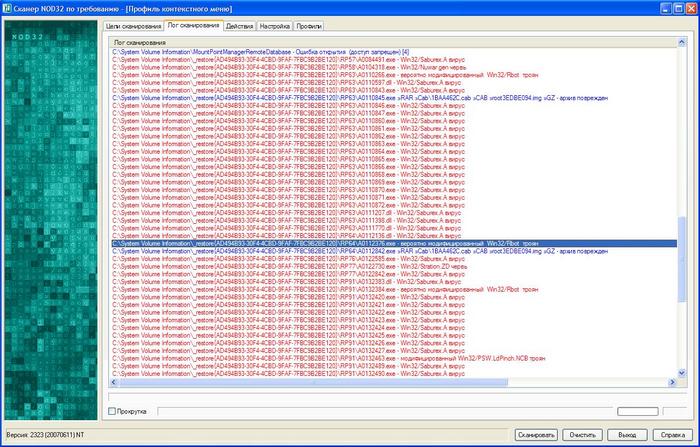Select the A0112136.dll Saburex.A row

394,236
